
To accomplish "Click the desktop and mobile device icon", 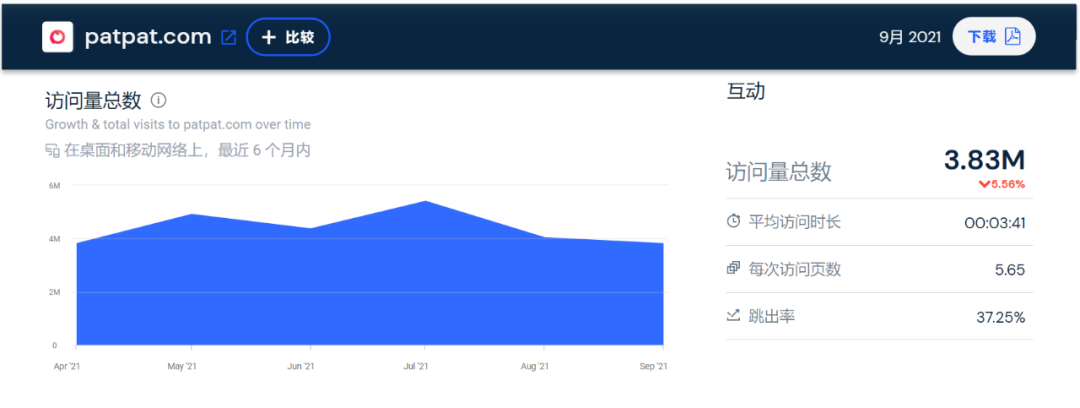I will click(x=52, y=151).
